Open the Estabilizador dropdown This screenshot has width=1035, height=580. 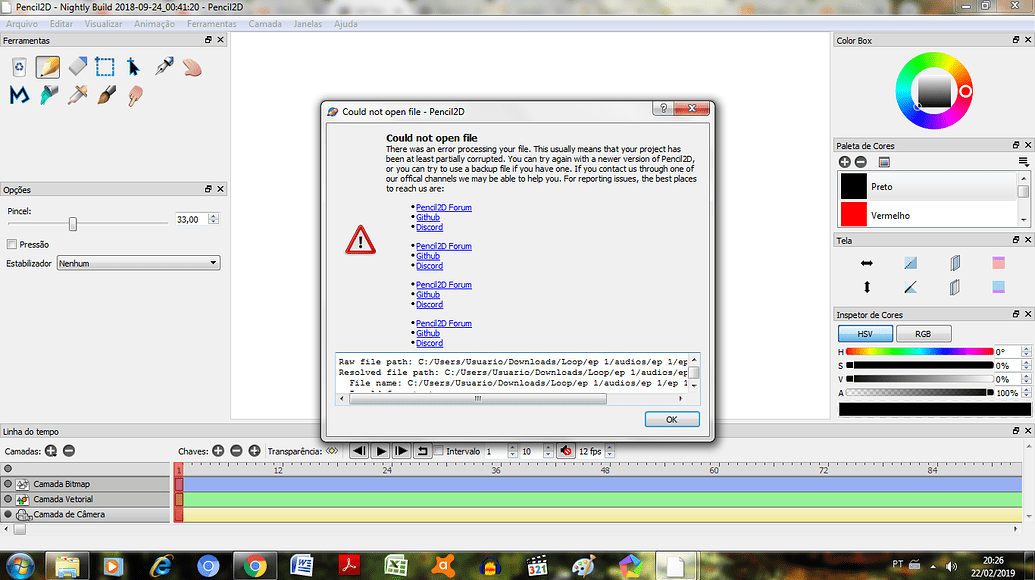tap(138, 263)
